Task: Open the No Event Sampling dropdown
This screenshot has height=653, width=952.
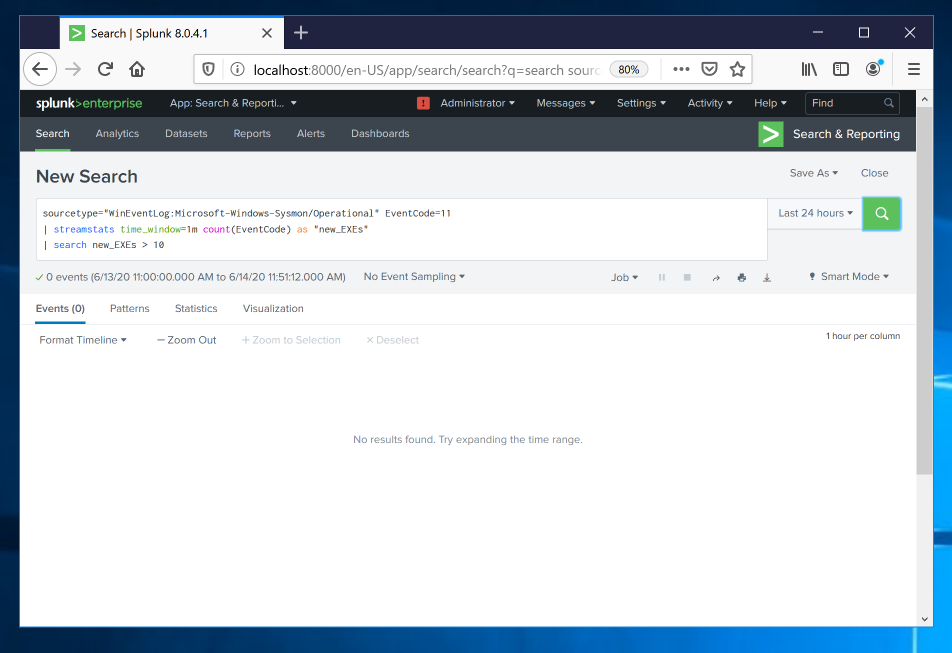Action: tap(414, 277)
